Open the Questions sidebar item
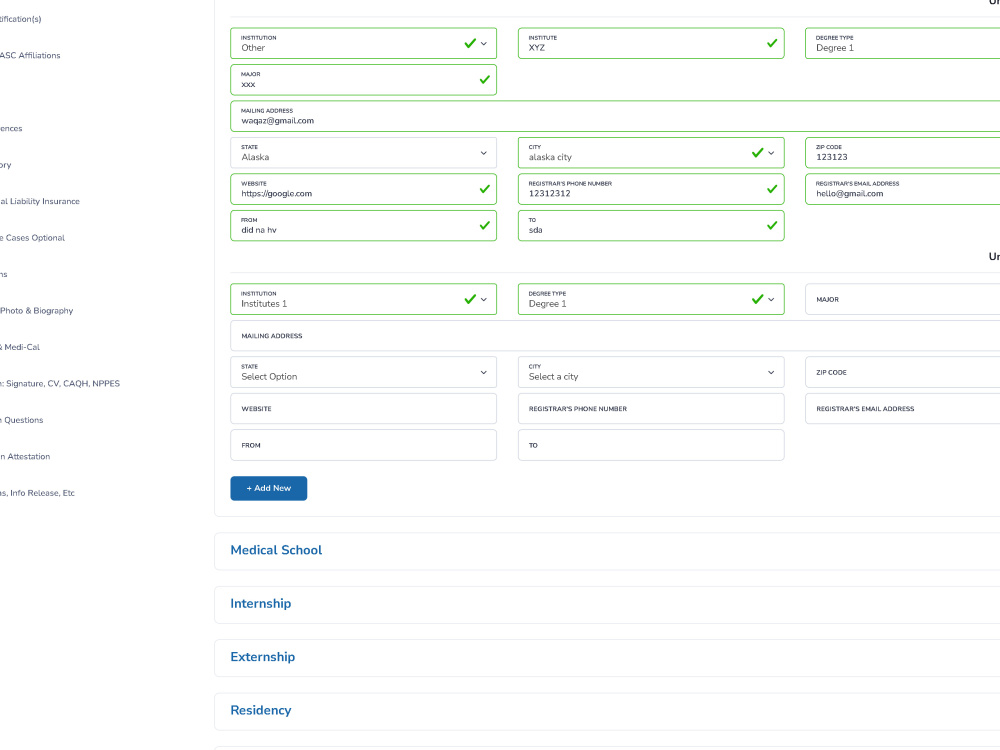This screenshot has width=1000, height=750. click(x=22, y=420)
